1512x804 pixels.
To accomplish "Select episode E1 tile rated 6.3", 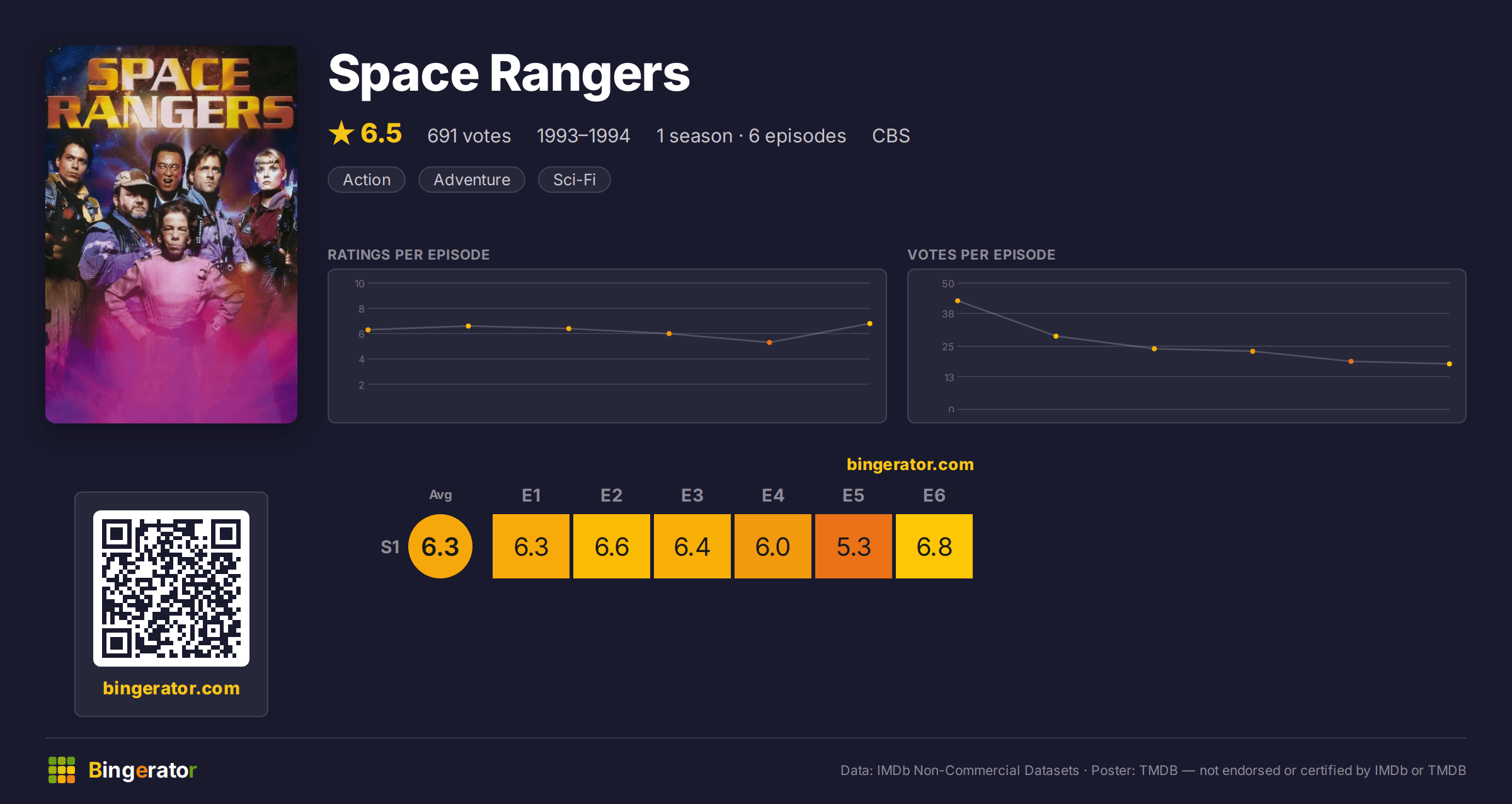I will coord(531,546).
